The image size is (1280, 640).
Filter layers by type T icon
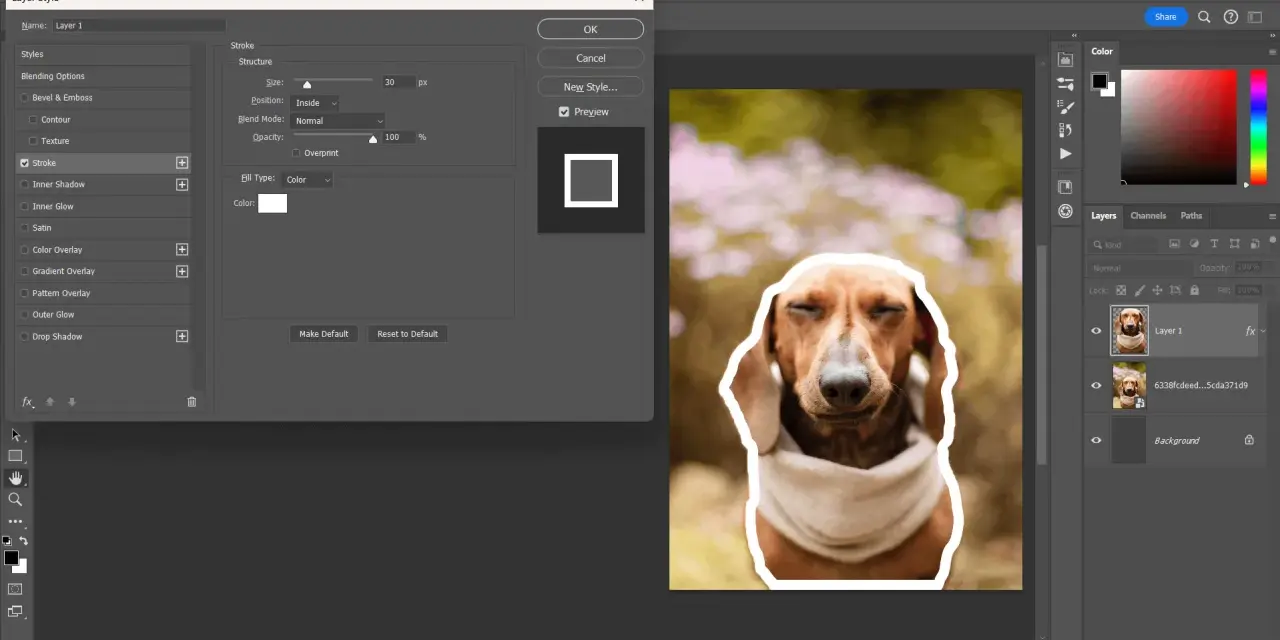pos(1214,244)
